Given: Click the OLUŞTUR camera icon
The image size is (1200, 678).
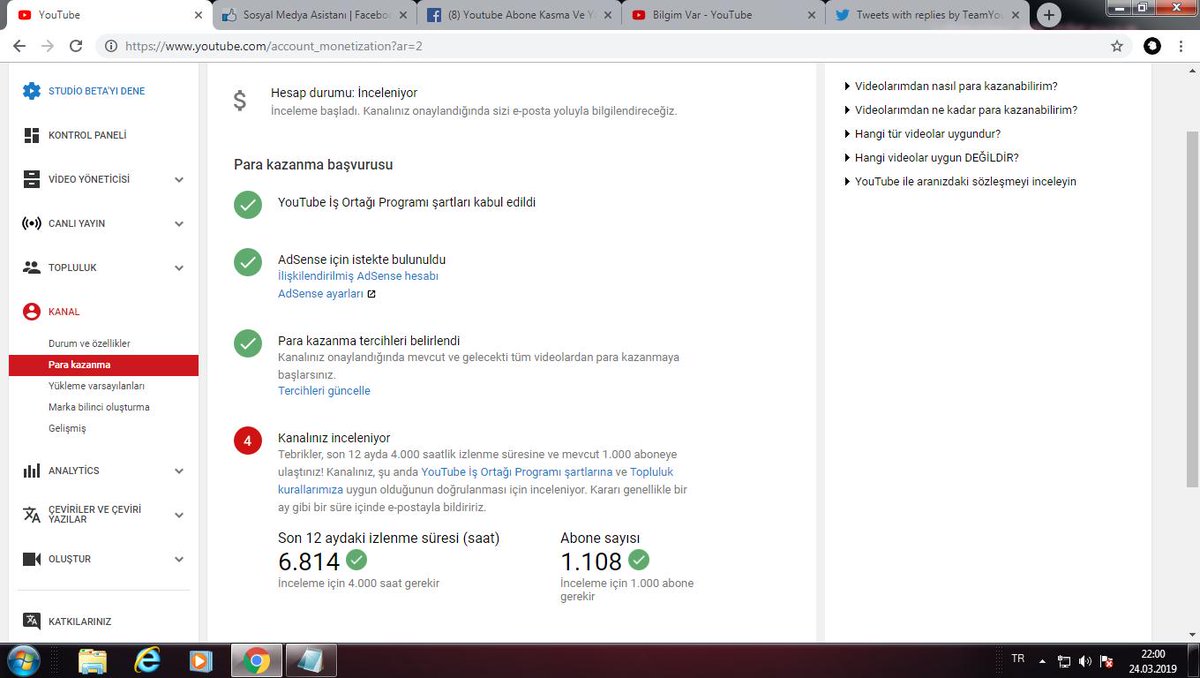Looking at the screenshot, I should click(31, 559).
